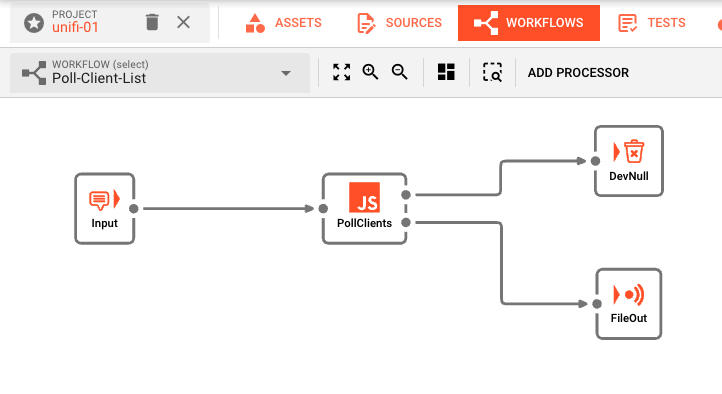Click the DevNull input port
The image size is (722, 394).
[x=595, y=161]
